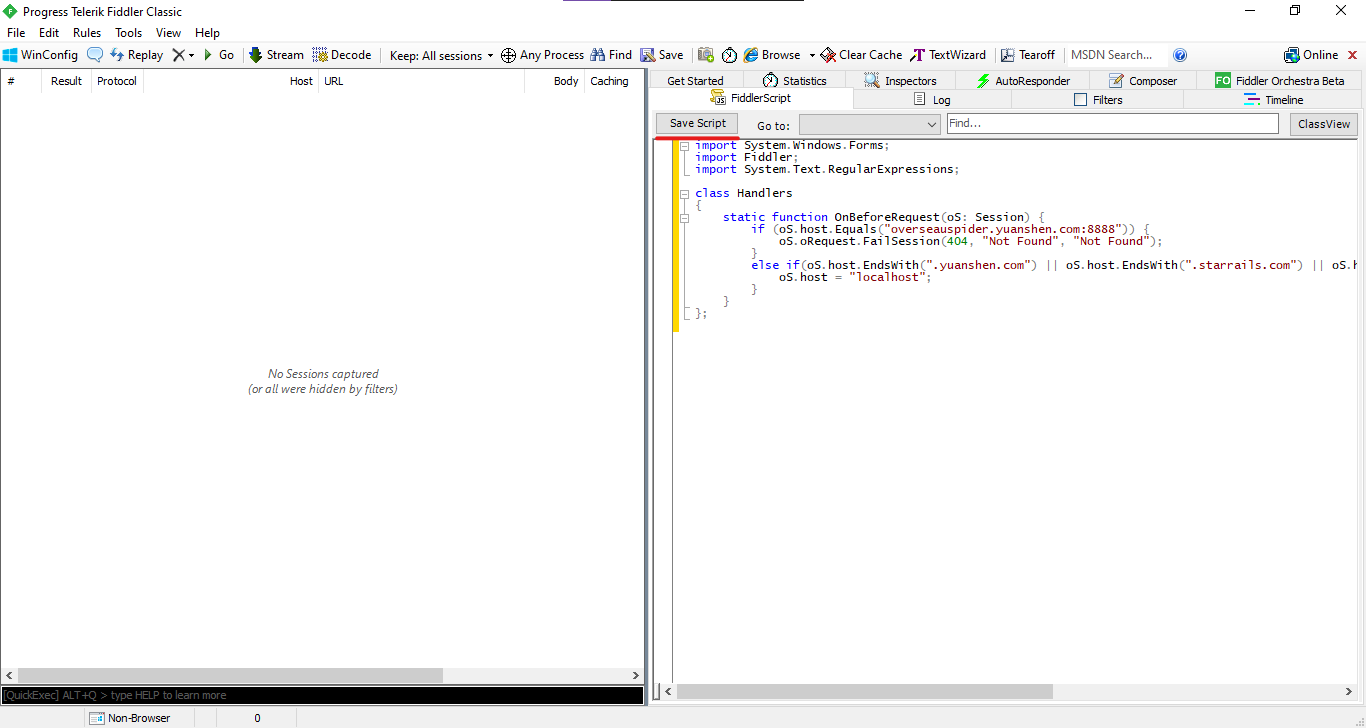The height and width of the screenshot is (728, 1366).
Task: Click the 'class Handlers' code line
Action: [x=744, y=193]
